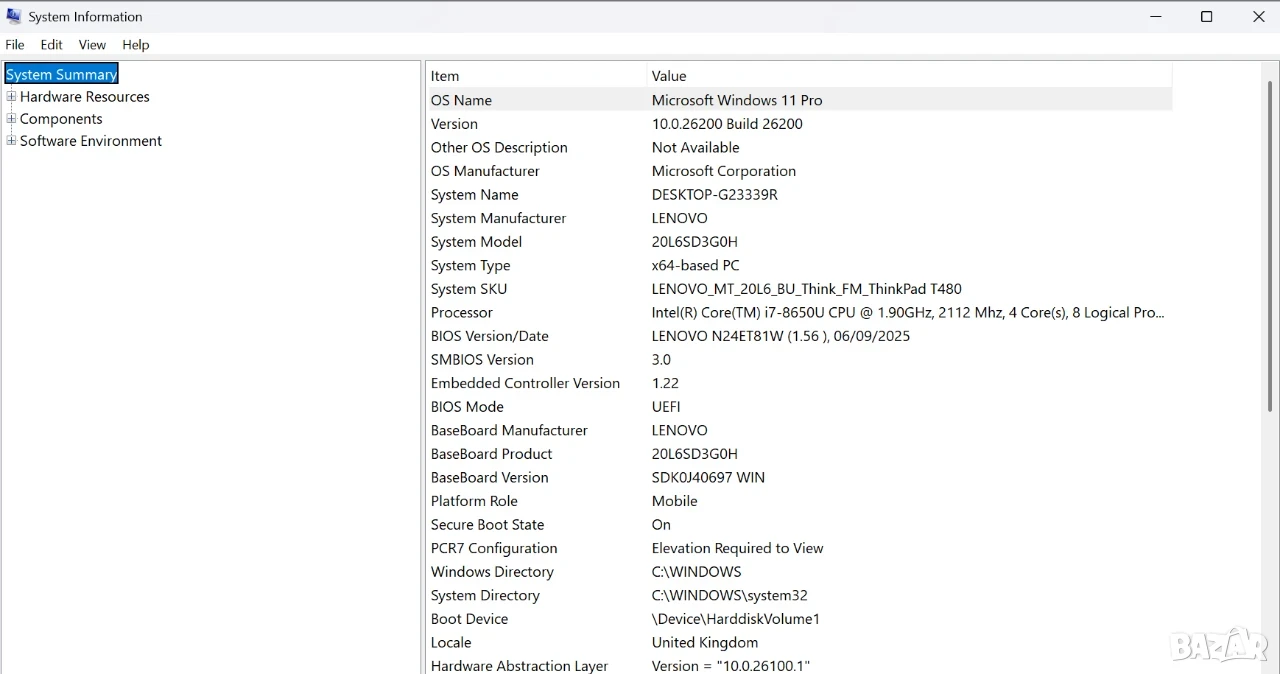Click the DESKTOP-G23339R value
The height and width of the screenshot is (674, 1280).
[x=715, y=195]
